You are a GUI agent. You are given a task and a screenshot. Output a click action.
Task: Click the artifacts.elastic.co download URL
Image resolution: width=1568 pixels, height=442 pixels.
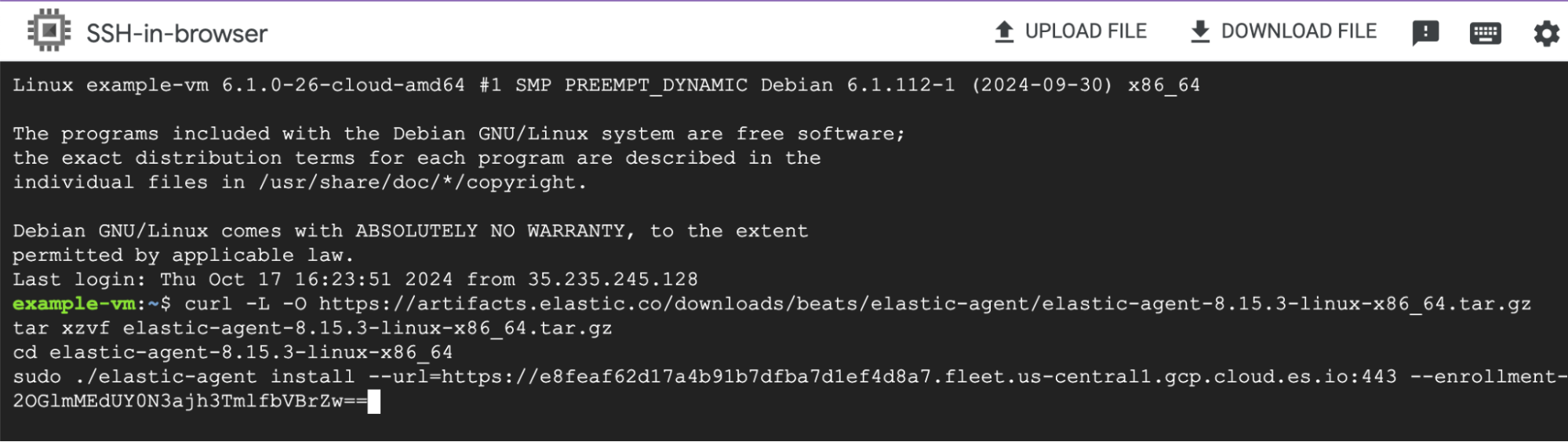point(925,304)
